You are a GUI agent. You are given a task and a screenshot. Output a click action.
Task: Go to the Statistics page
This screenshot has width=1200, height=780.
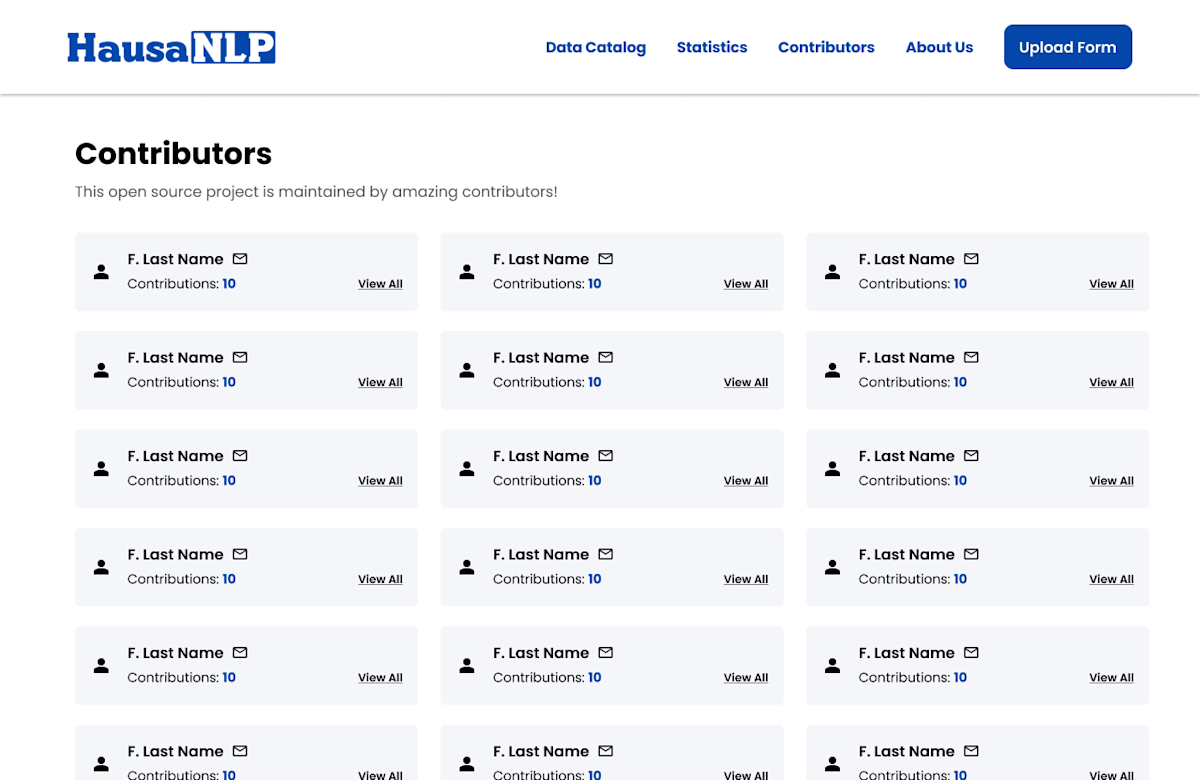712,47
